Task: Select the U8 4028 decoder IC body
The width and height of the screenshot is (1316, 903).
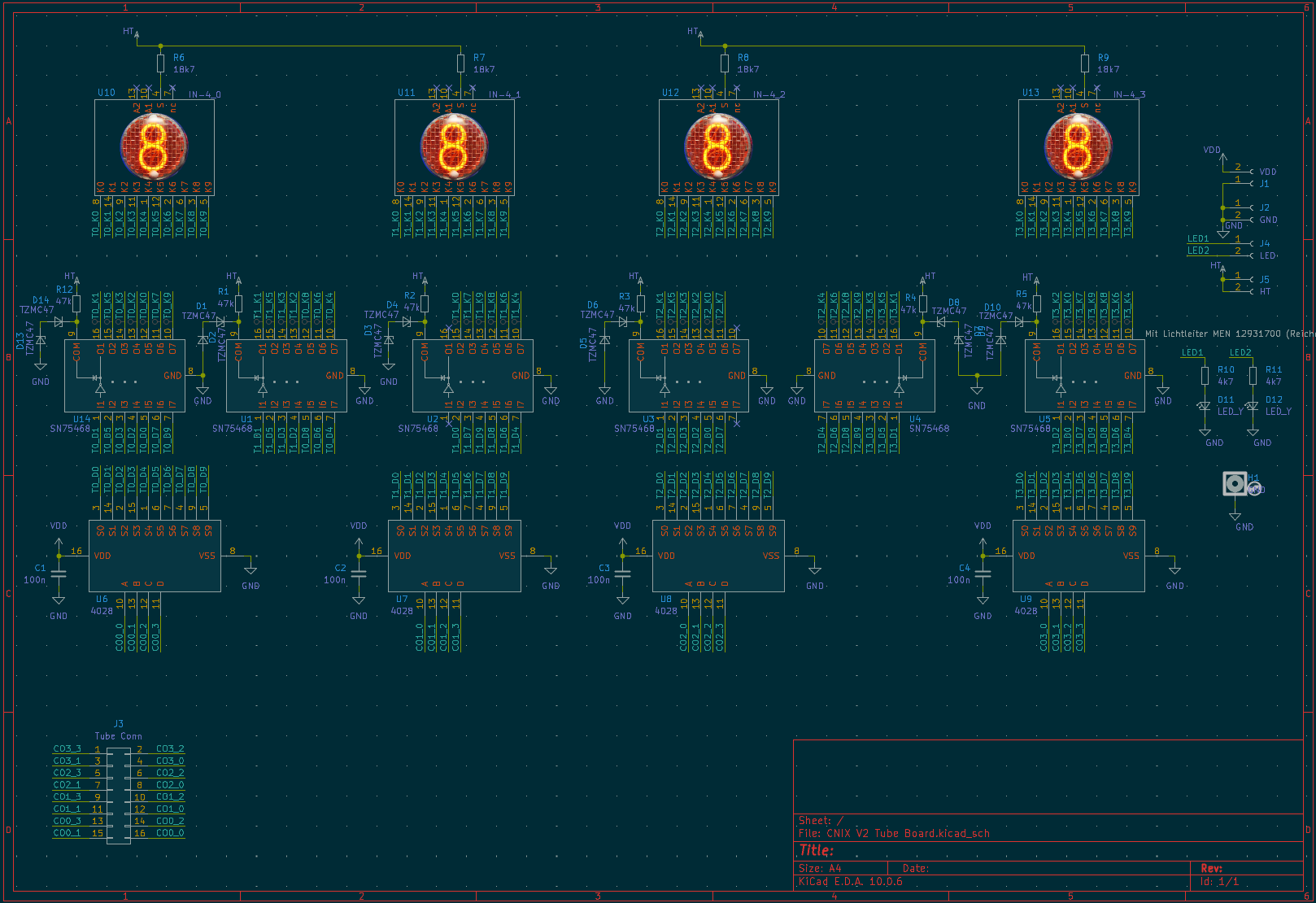Action: click(718, 556)
